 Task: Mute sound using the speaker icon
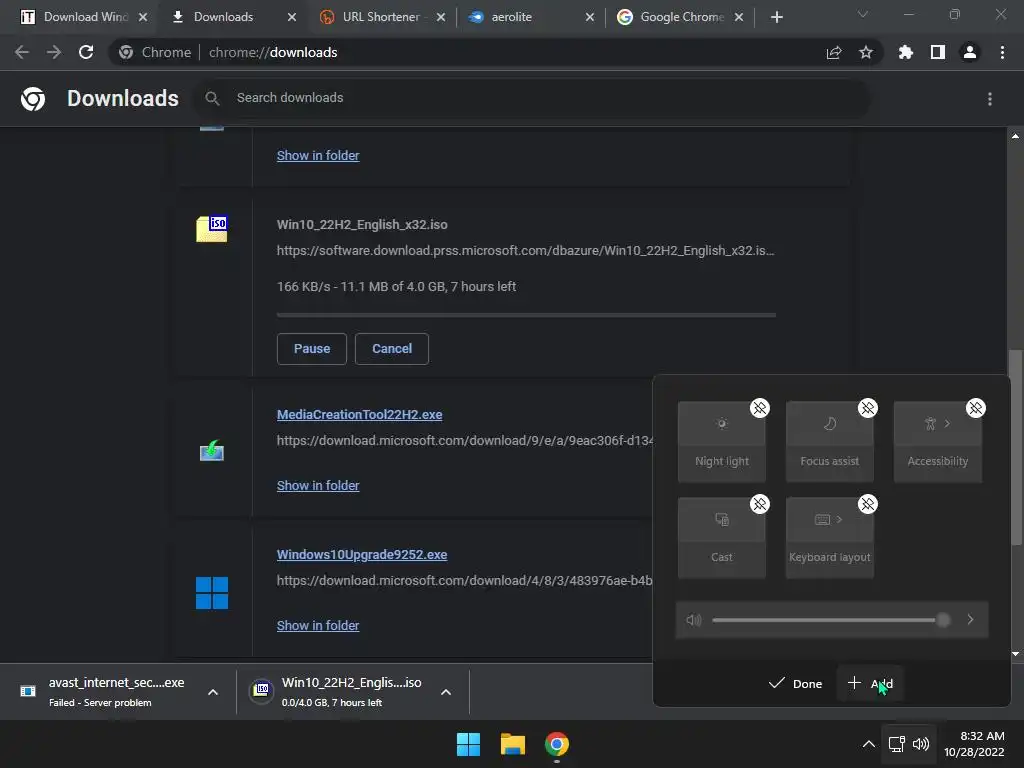coord(694,620)
